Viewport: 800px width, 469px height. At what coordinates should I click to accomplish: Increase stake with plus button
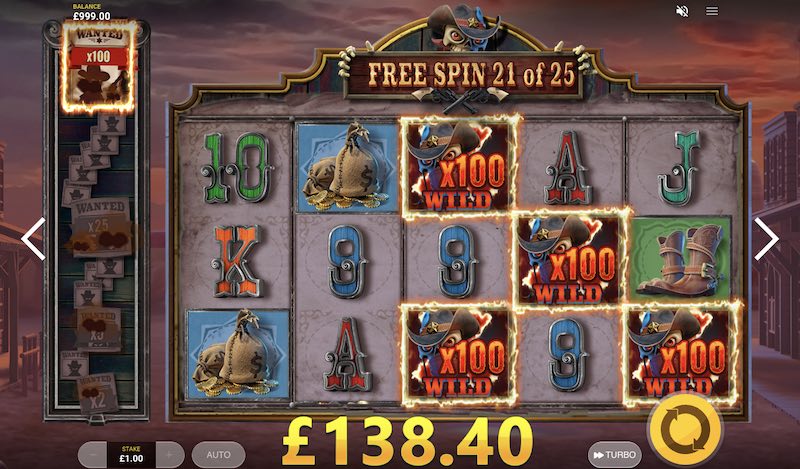pos(169,454)
